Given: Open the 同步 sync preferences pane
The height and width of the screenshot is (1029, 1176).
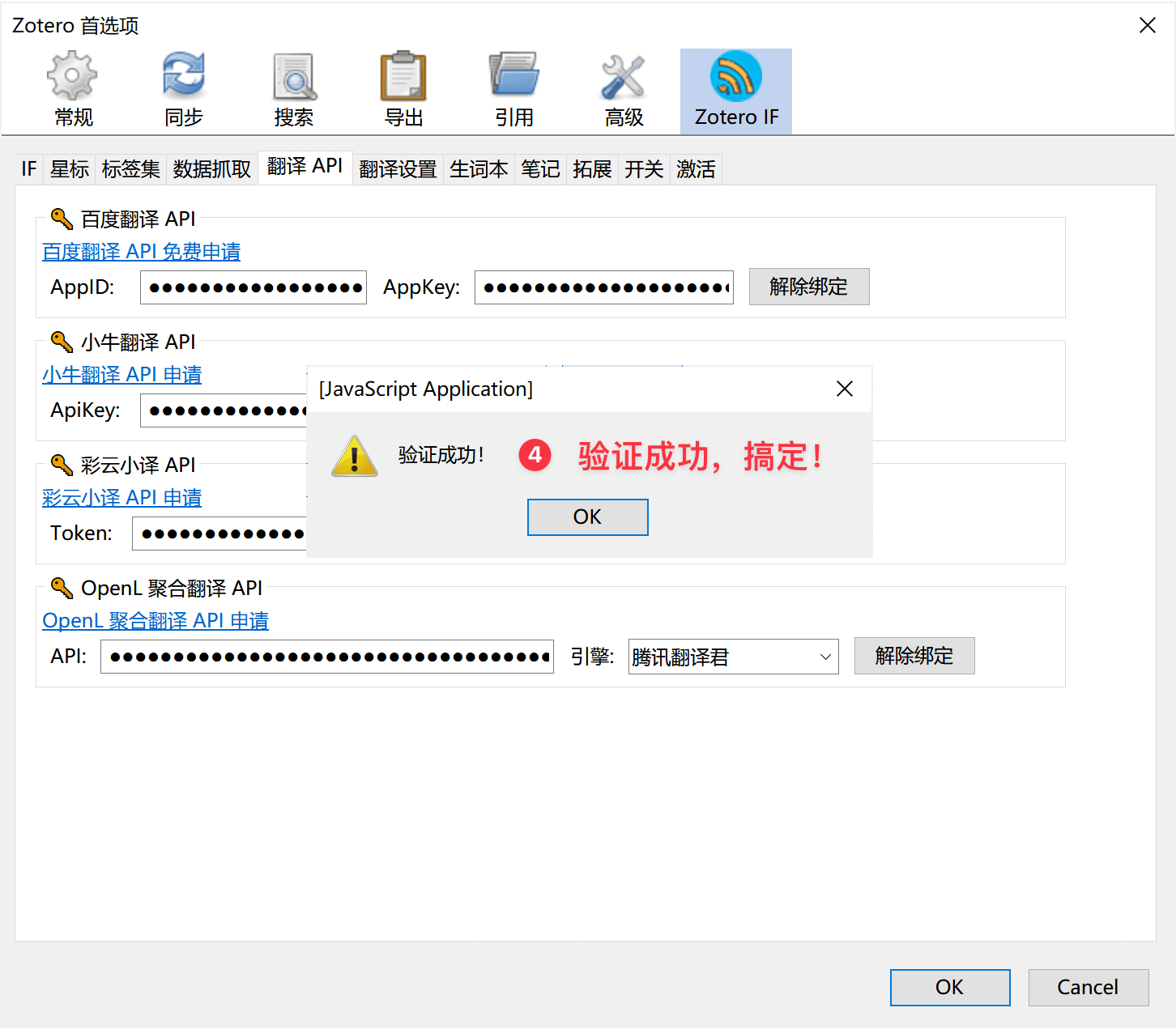Looking at the screenshot, I should coord(183,91).
